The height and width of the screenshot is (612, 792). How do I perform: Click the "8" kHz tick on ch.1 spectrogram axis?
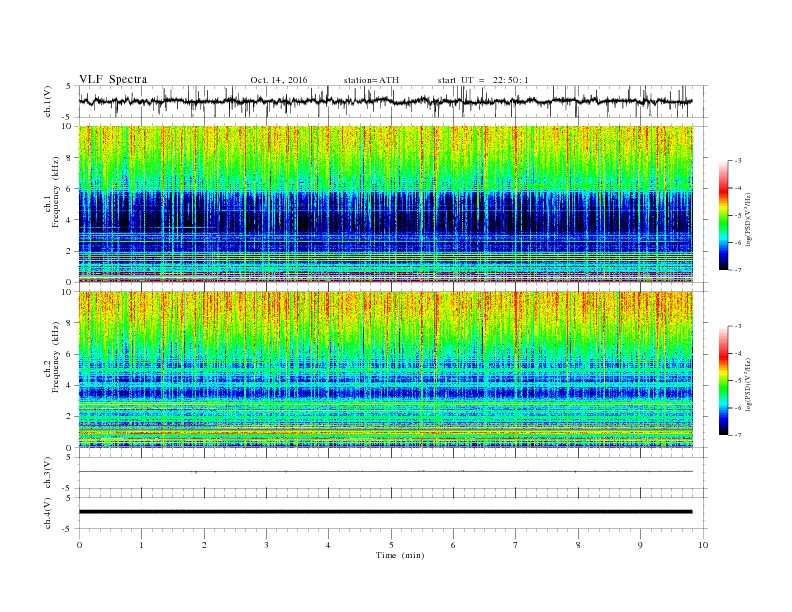coord(70,158)
